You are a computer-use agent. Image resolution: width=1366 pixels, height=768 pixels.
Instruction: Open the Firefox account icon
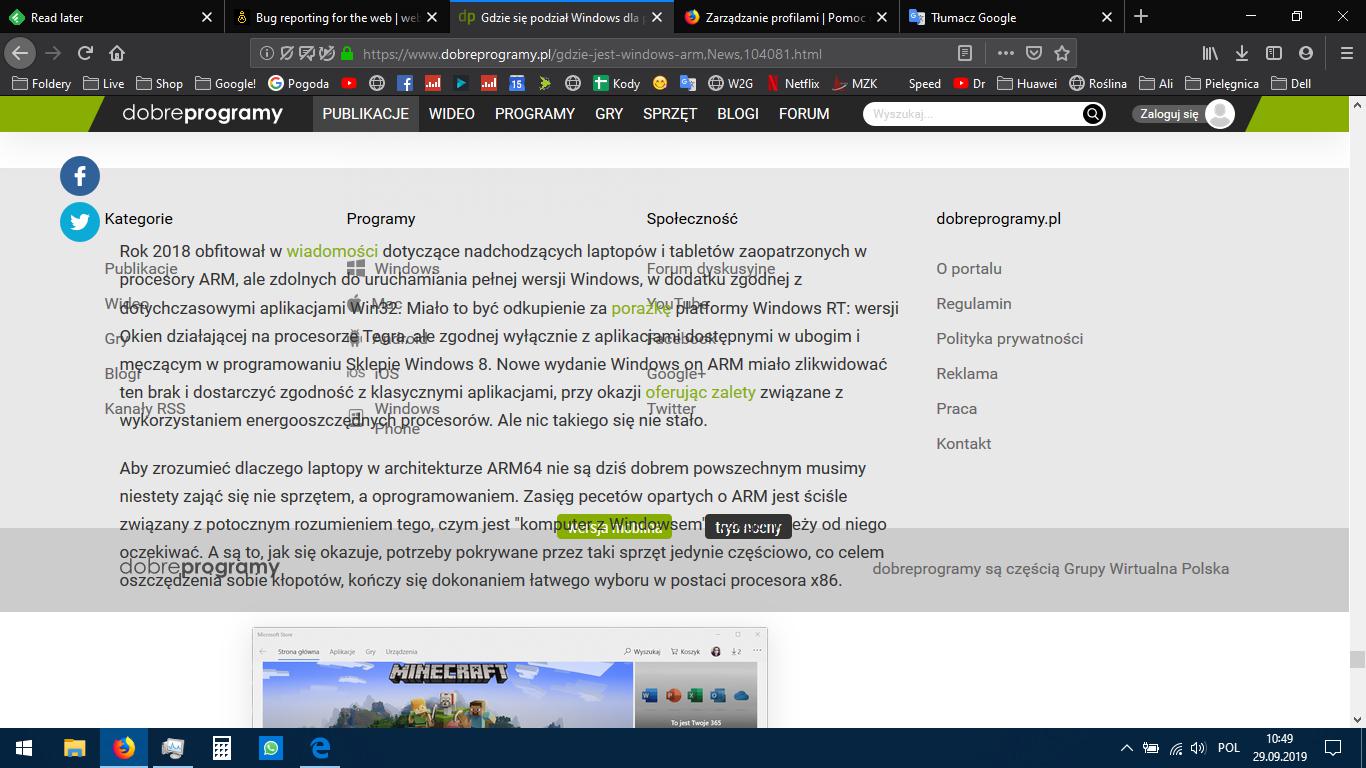click(x=1305, y=53)
